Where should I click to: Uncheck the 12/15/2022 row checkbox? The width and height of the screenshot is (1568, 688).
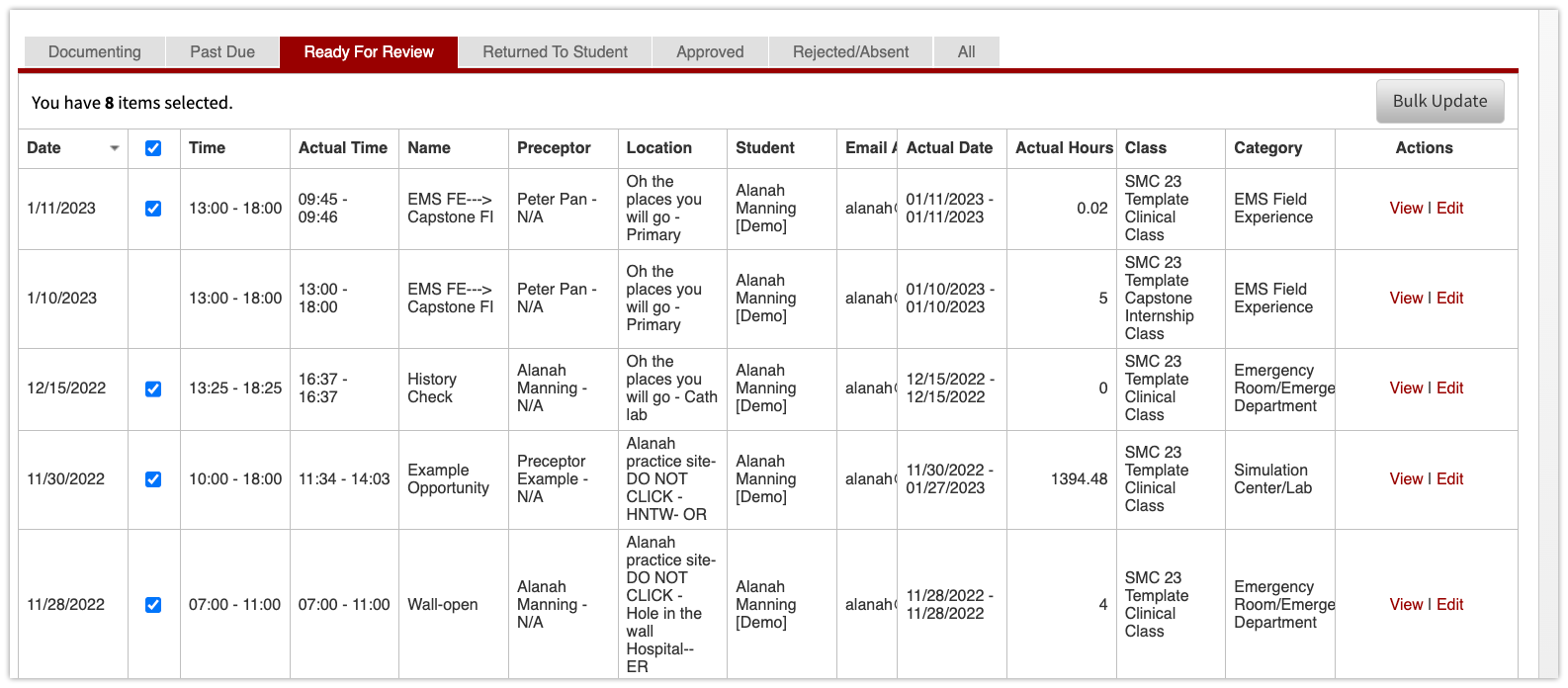(x=153, y=388)
